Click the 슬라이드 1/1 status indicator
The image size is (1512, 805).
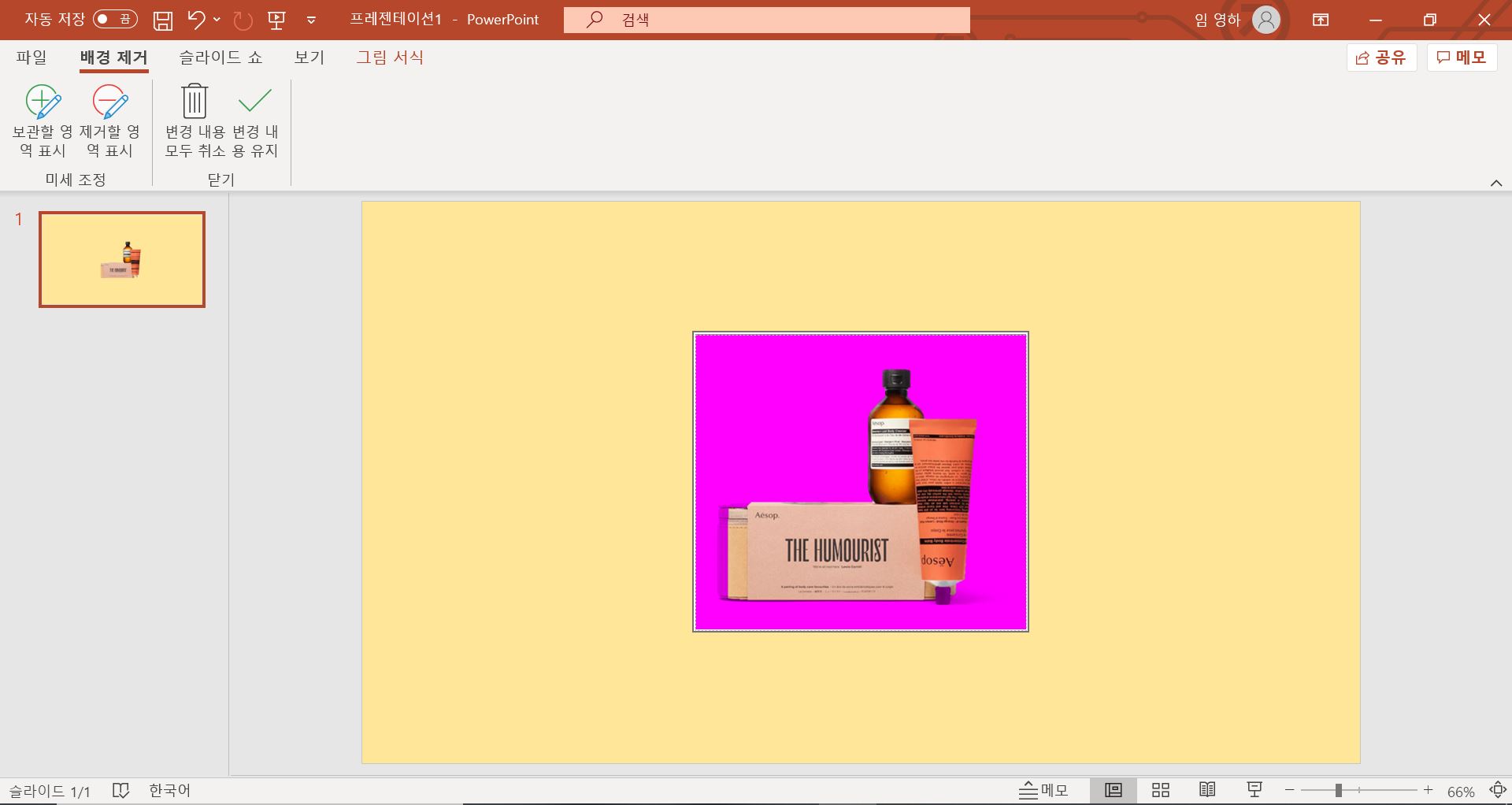(50, 791)
